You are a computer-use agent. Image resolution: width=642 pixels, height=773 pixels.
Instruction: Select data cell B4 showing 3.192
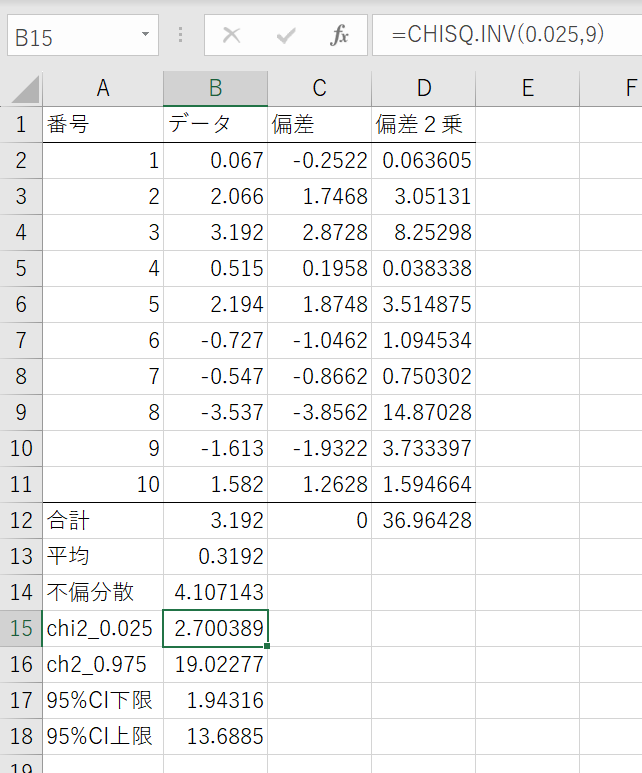click(x=215, y=233)
